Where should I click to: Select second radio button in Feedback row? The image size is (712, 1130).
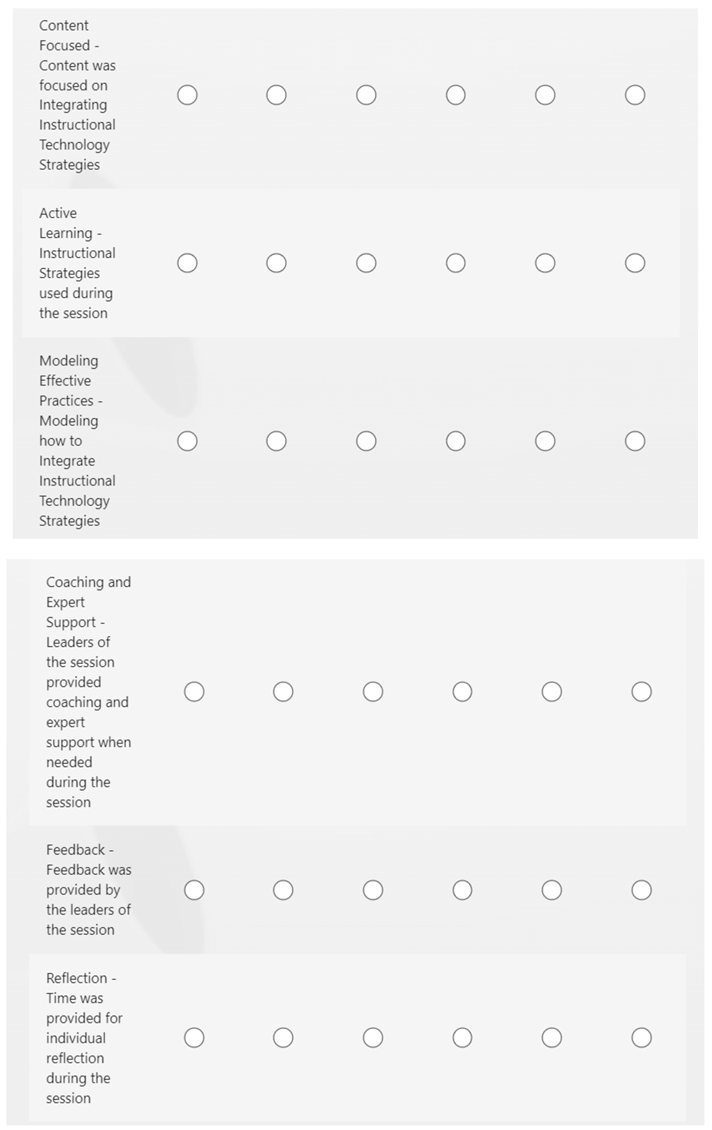283,890
